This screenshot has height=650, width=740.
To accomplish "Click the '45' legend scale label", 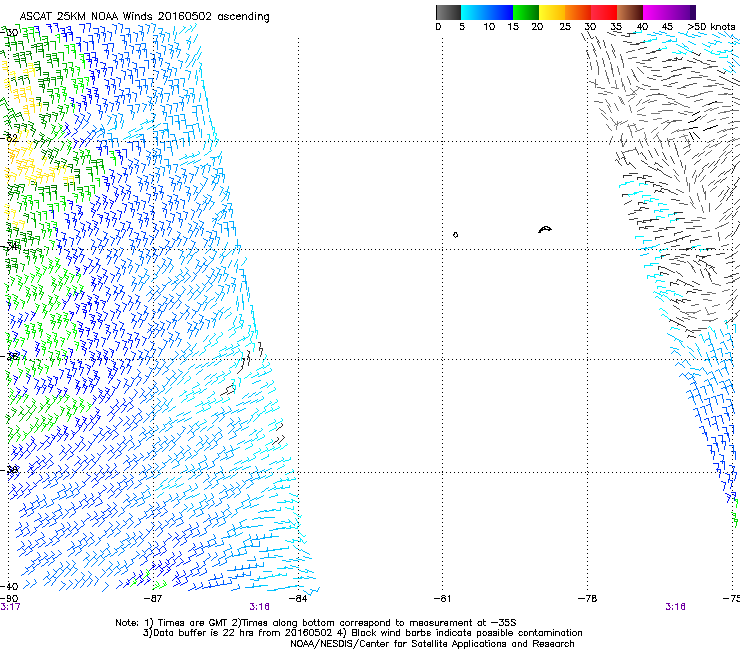I will point(667,27).
